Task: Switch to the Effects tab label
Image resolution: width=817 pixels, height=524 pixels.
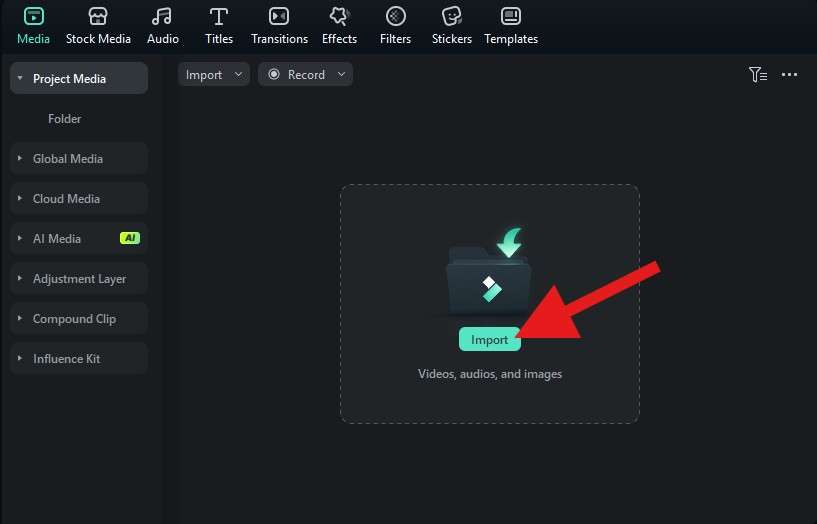Action: coord(339,39)
